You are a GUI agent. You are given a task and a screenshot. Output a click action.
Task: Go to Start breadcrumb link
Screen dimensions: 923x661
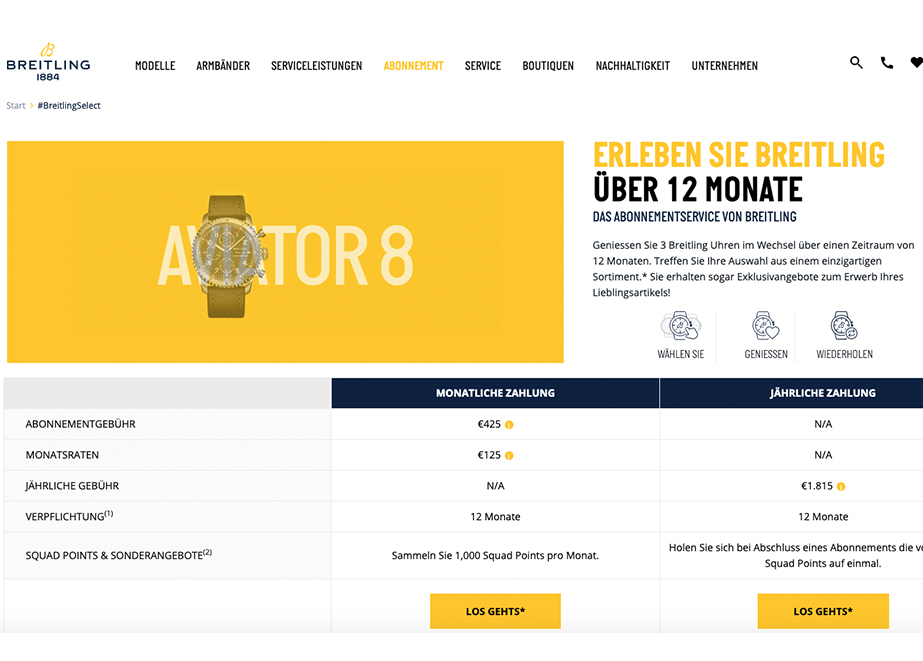click(x=16, y=106)
